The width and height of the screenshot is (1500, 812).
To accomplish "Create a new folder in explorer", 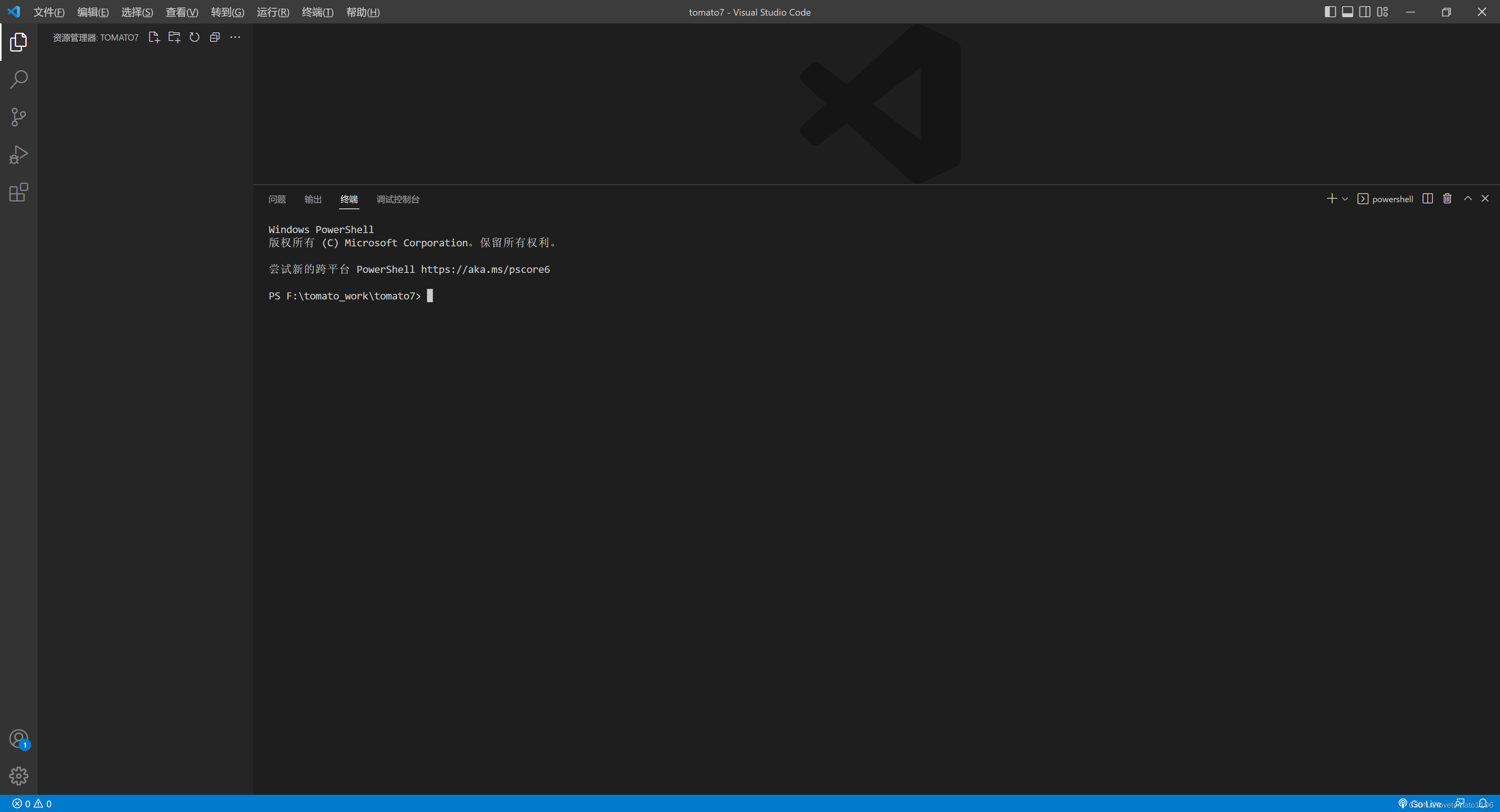I will (174, 37).
